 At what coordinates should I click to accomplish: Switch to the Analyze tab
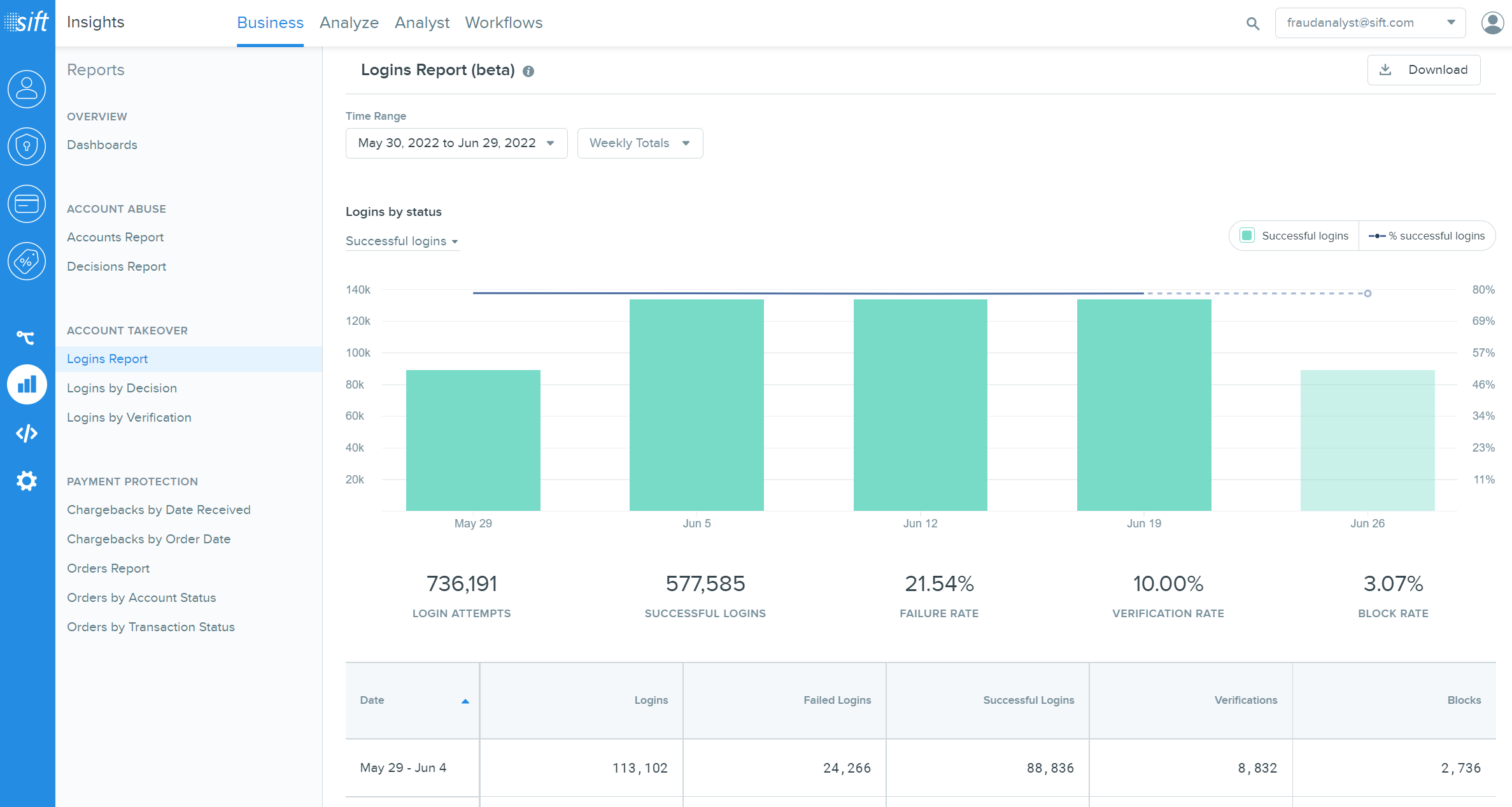349,22
